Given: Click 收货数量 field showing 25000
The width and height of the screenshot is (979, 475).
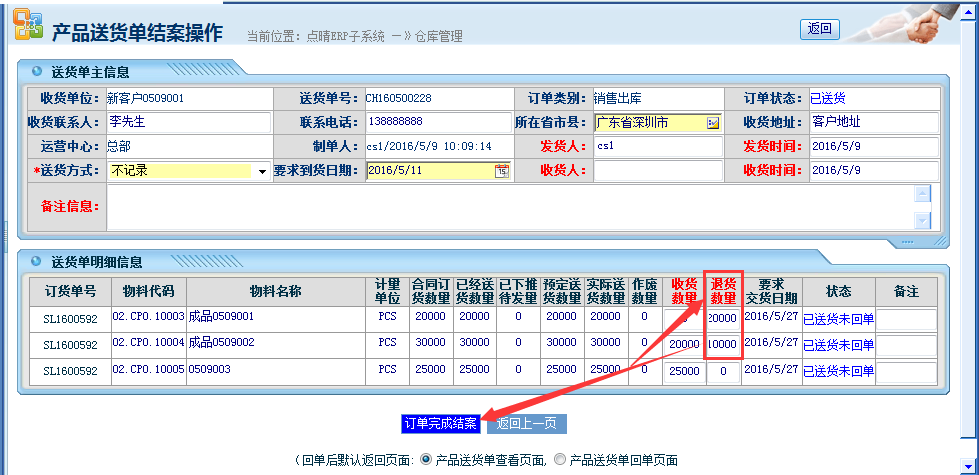Looking at the screenshot, I should [684, 371].
